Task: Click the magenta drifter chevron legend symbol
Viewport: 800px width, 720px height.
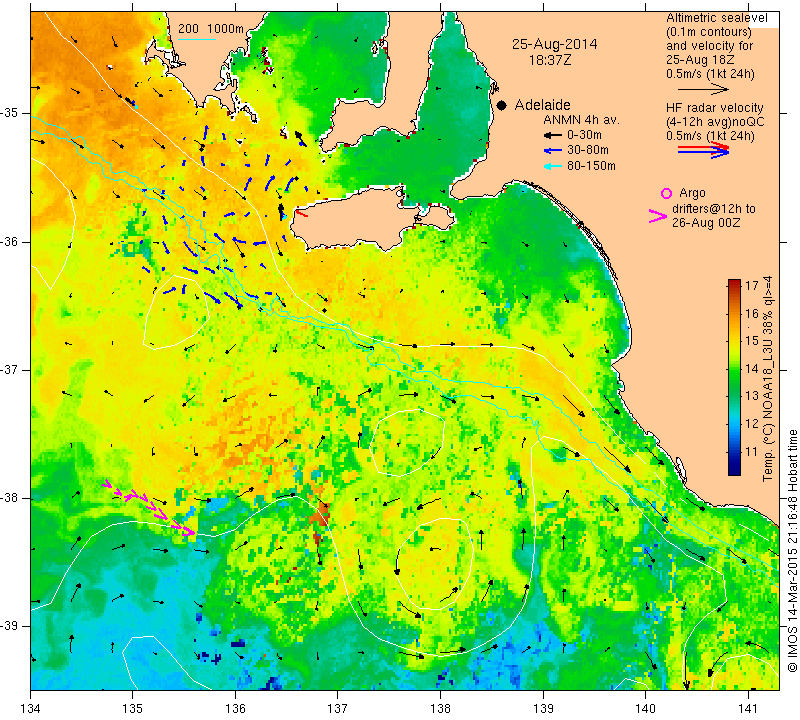Action: (658, 216)
